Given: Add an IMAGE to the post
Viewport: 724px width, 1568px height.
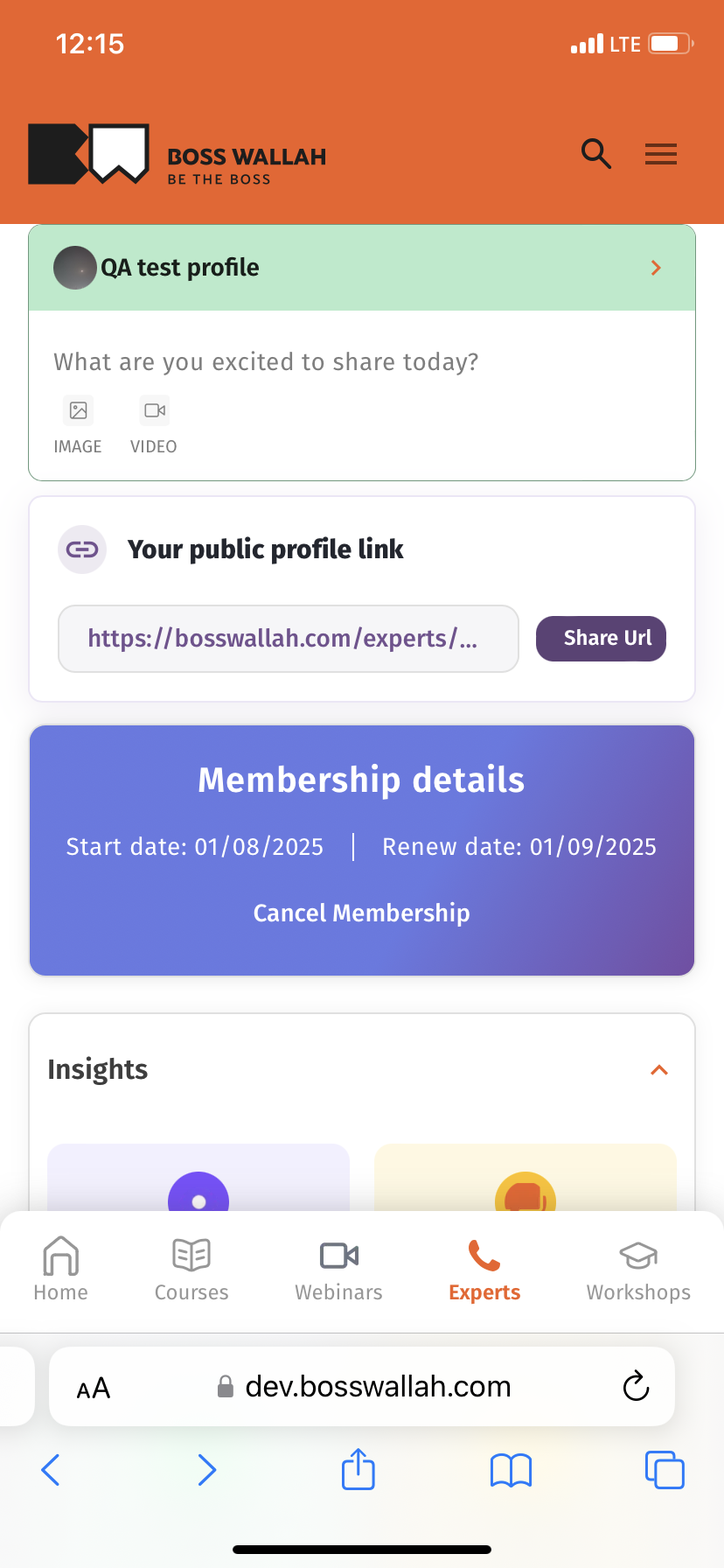Looking at the screenshot, I should pyautogui.click(x=78, y=424).
